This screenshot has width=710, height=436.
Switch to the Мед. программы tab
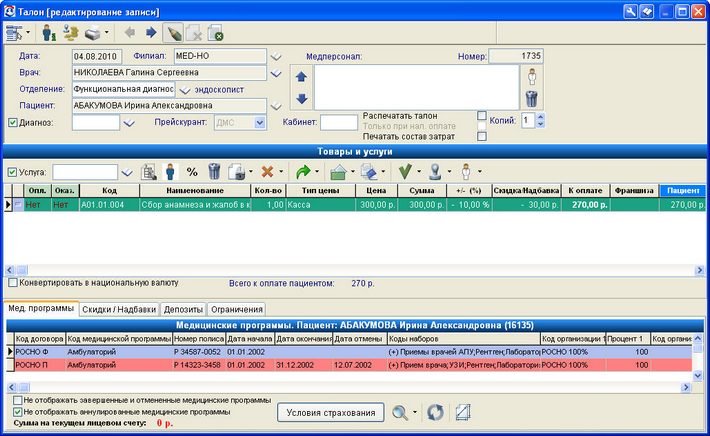coord(41,308)
